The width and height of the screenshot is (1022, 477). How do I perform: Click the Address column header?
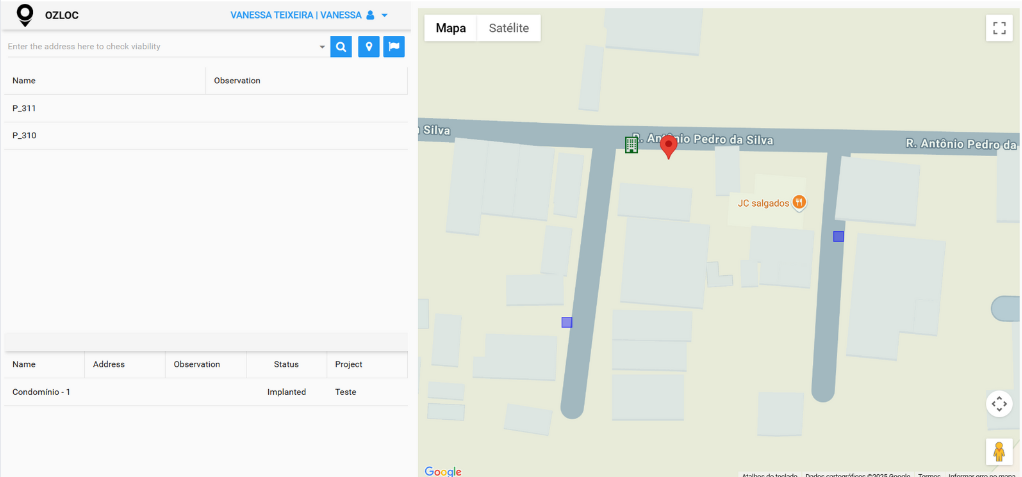pyautogui.click(x=125, y=364)
